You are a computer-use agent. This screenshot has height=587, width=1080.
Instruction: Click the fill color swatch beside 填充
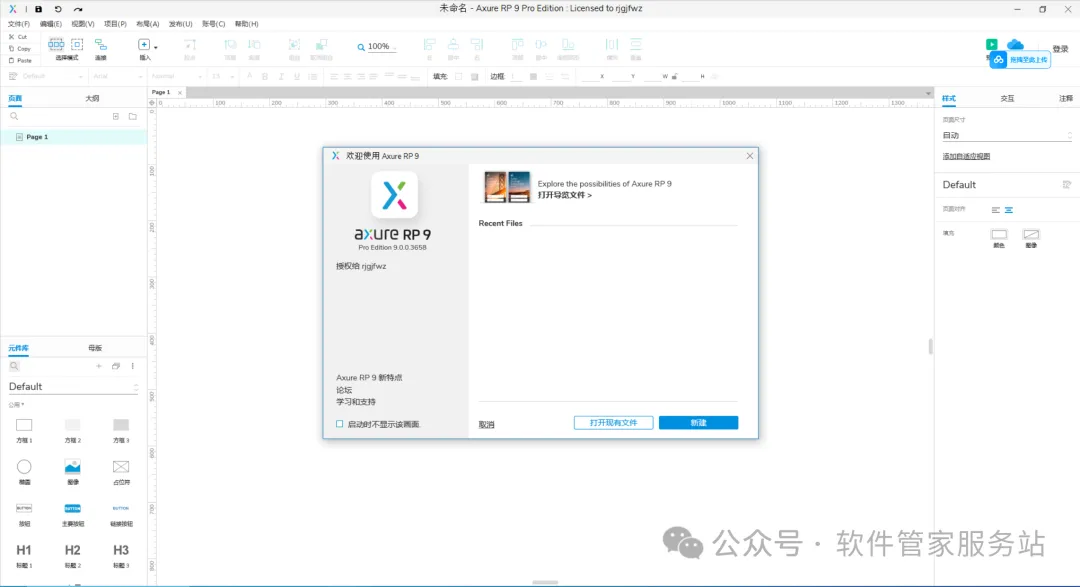(459, 76)
